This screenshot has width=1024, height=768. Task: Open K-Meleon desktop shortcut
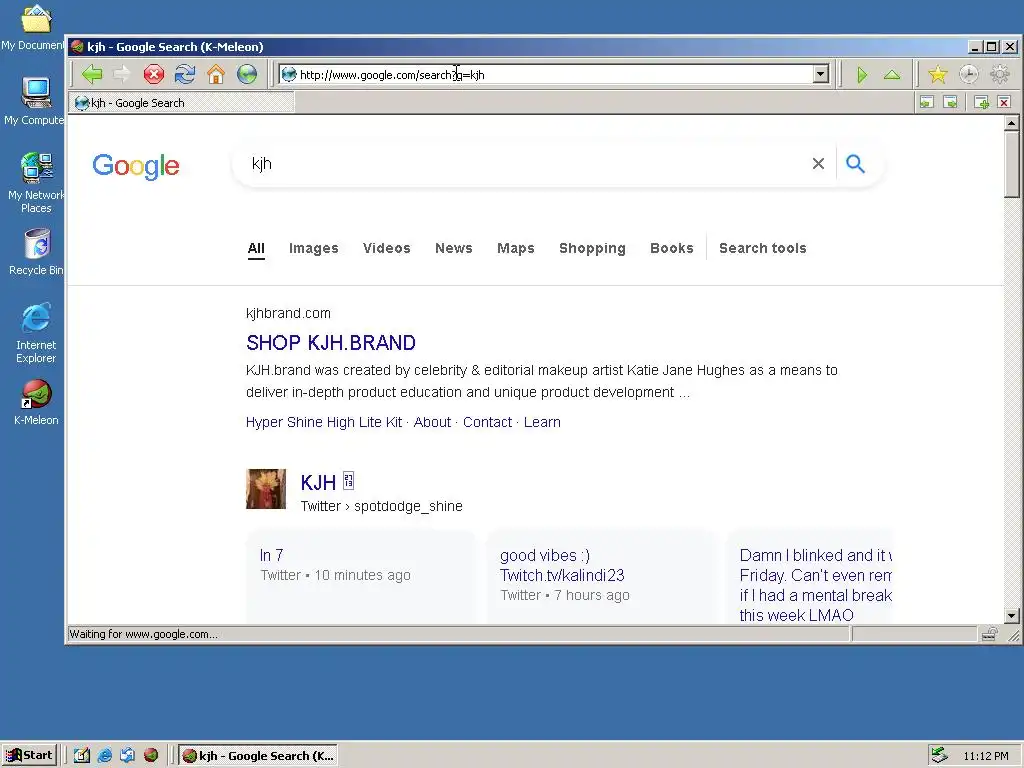coord(36,402)
